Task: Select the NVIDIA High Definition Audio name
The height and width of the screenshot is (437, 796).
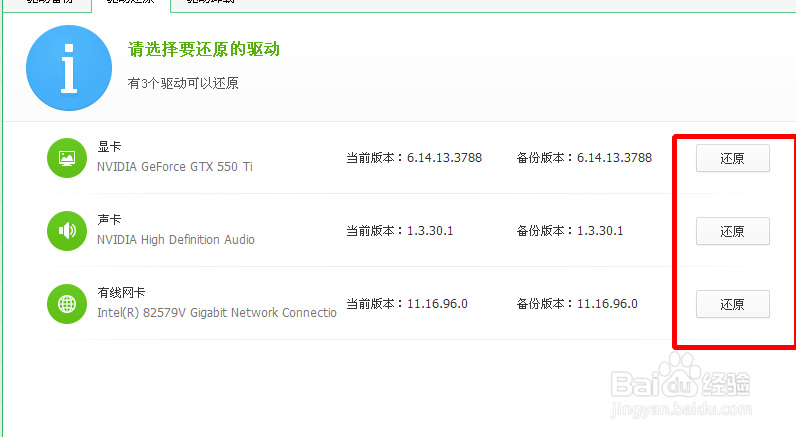Action: [175, 240]
